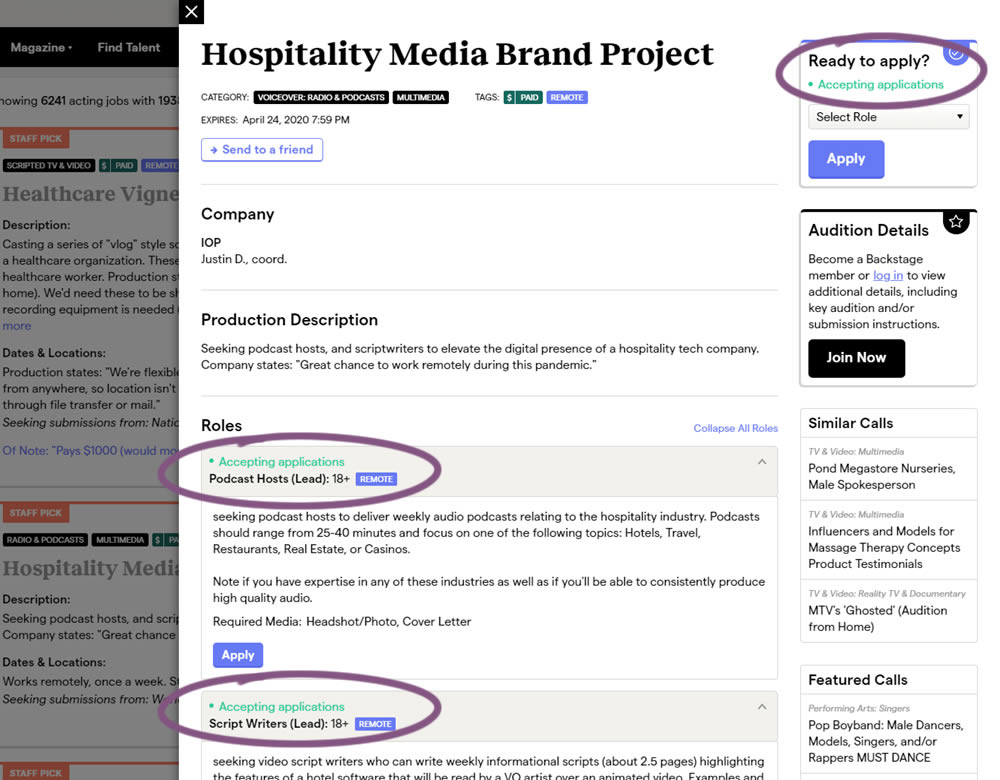Open the Magazine menu
This screenshot has height=780, width=1000.
point(41,47)
